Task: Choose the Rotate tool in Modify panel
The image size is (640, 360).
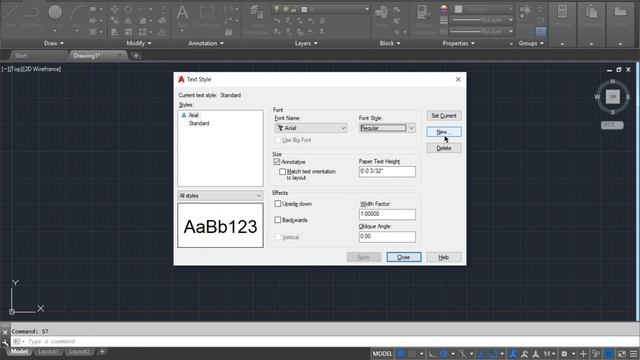Action: [x=128, y=9]
